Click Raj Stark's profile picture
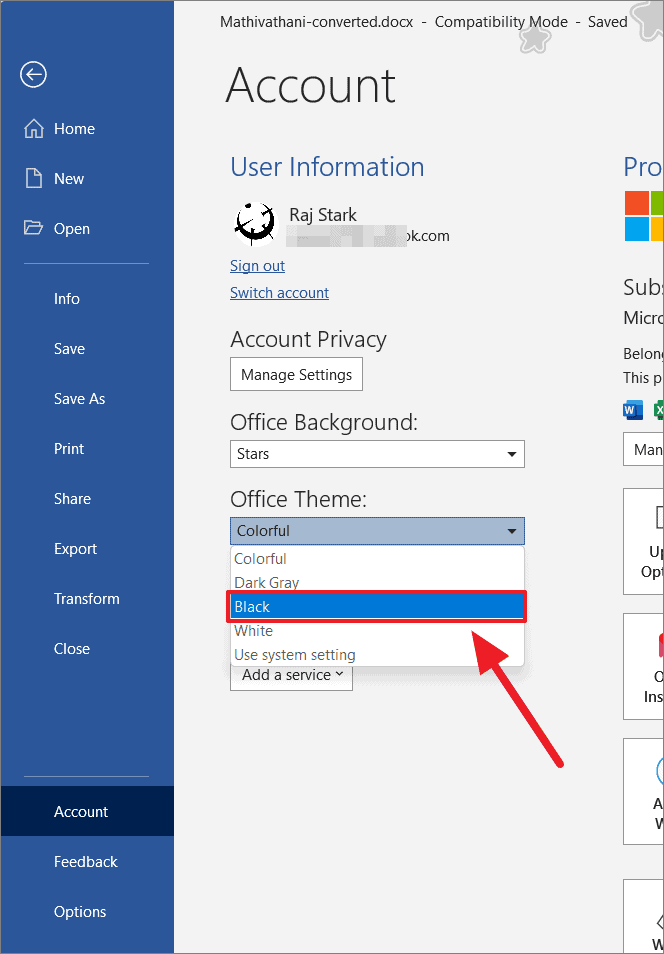Screen dimensions: 664x954 click(254, 224)
